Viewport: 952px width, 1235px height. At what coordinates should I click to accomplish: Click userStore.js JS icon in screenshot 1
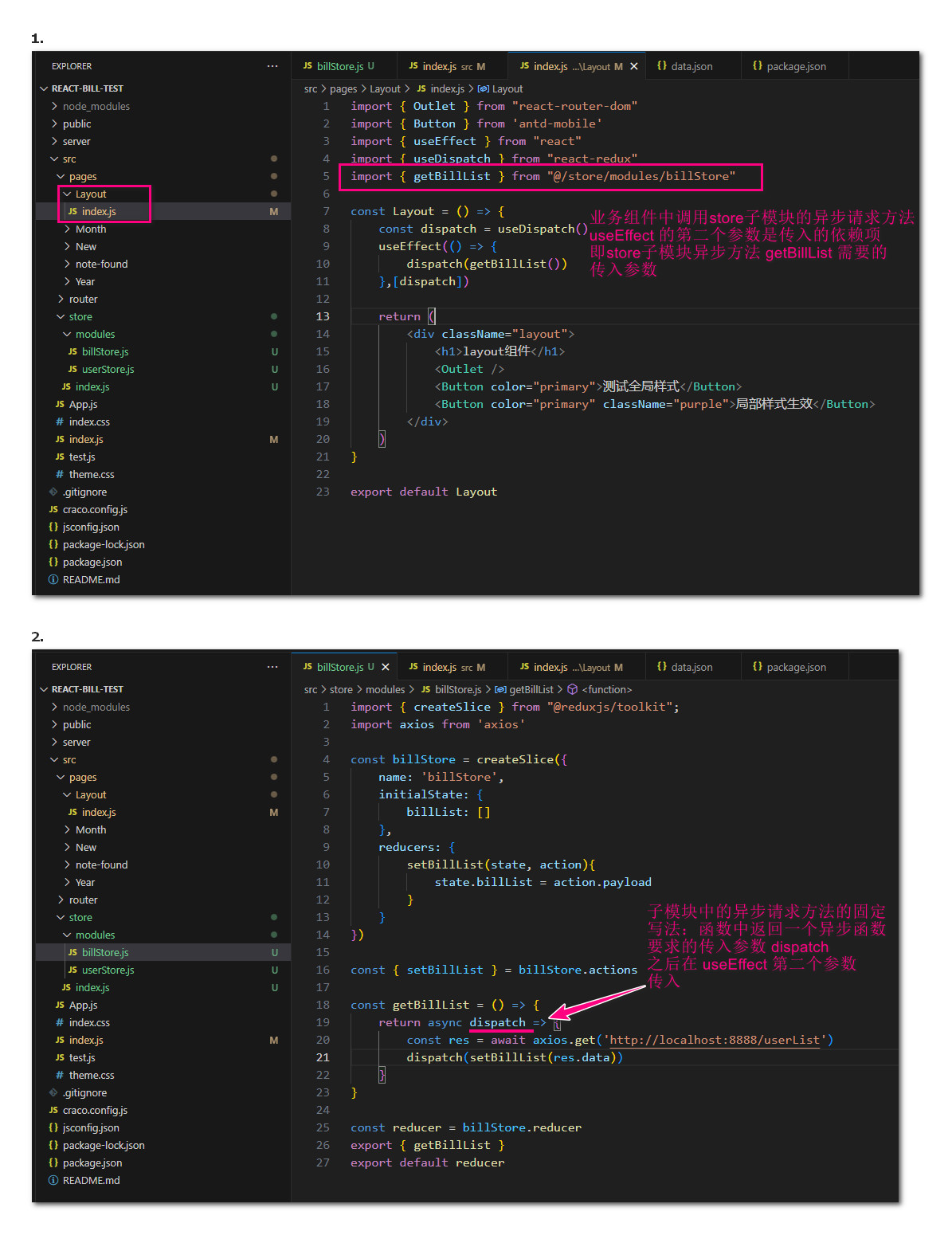pyautogui.click(x=72, y=369)
